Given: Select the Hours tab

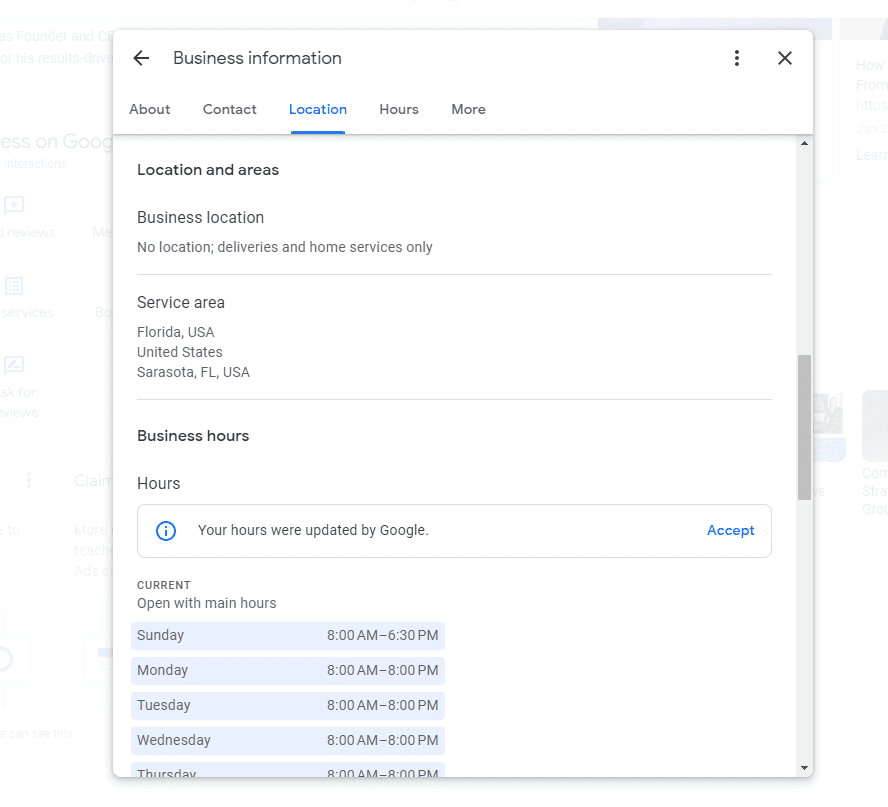Looking at the screenshot, I should 399,109.
